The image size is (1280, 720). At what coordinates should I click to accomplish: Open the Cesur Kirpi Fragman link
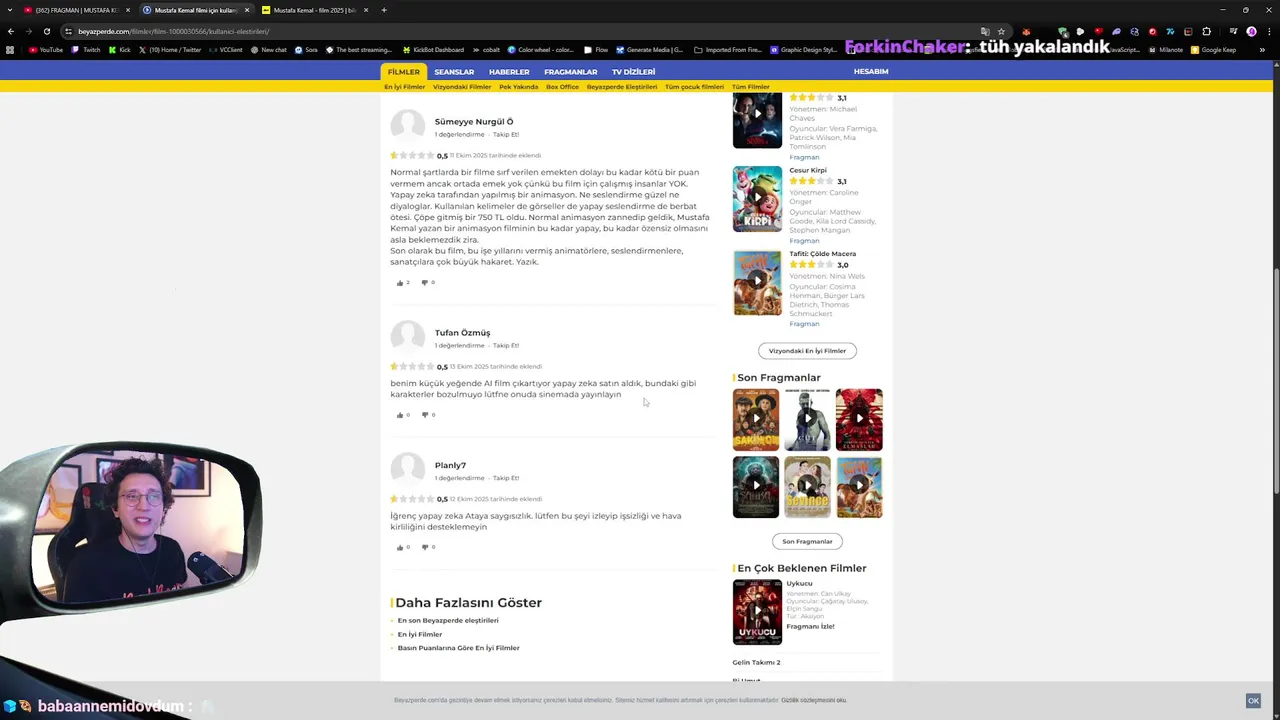click(804, 240)
